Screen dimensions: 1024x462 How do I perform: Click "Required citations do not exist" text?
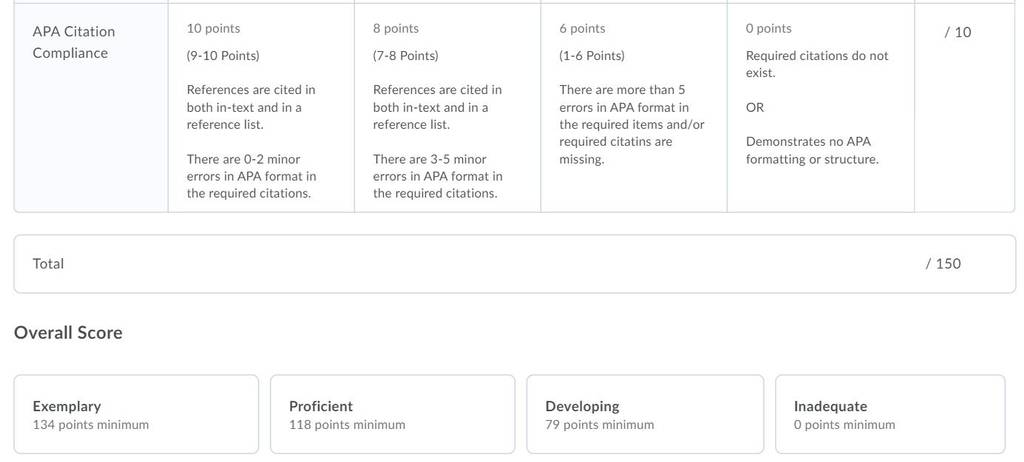pos(817,64)
